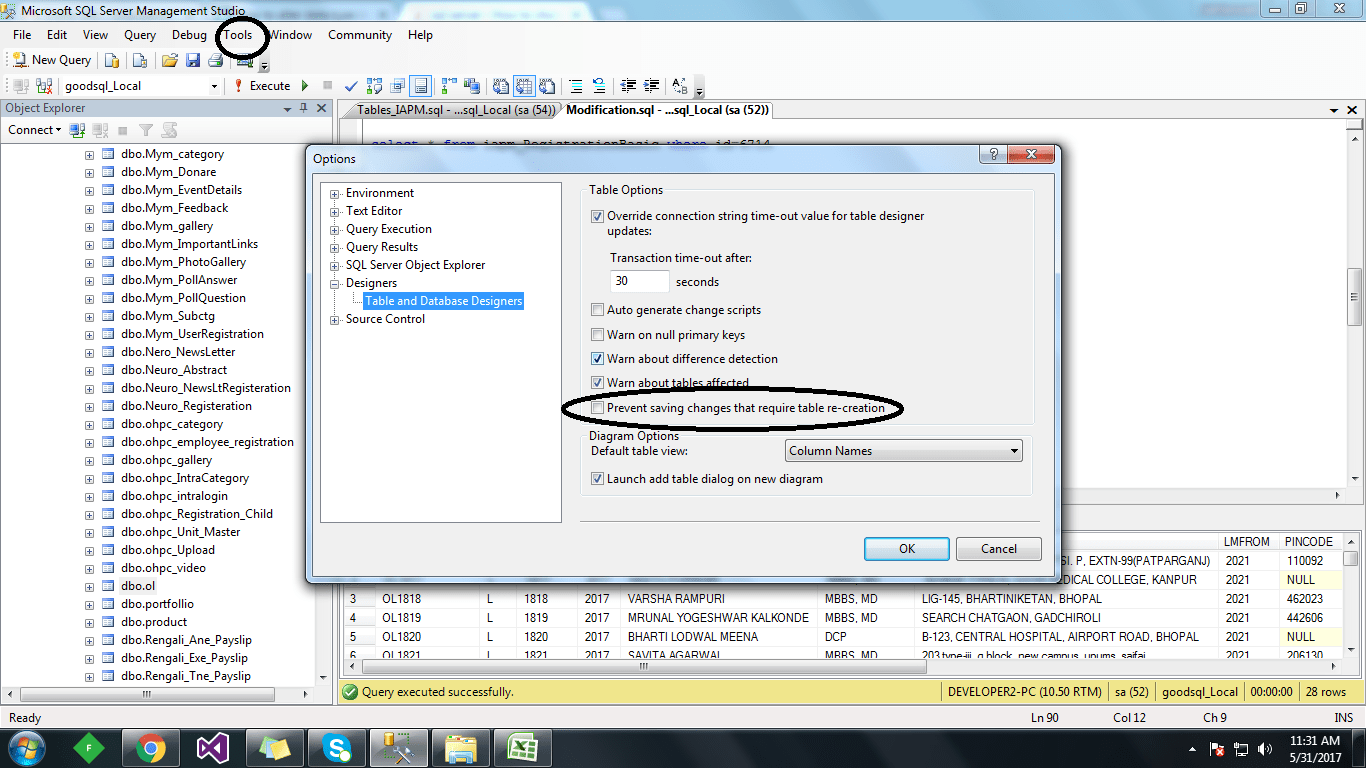Image resolution: width=1366 pixels, height=768 pixels.
Task: Click the Uncomment selected lines icon
Action: [598, 86]
